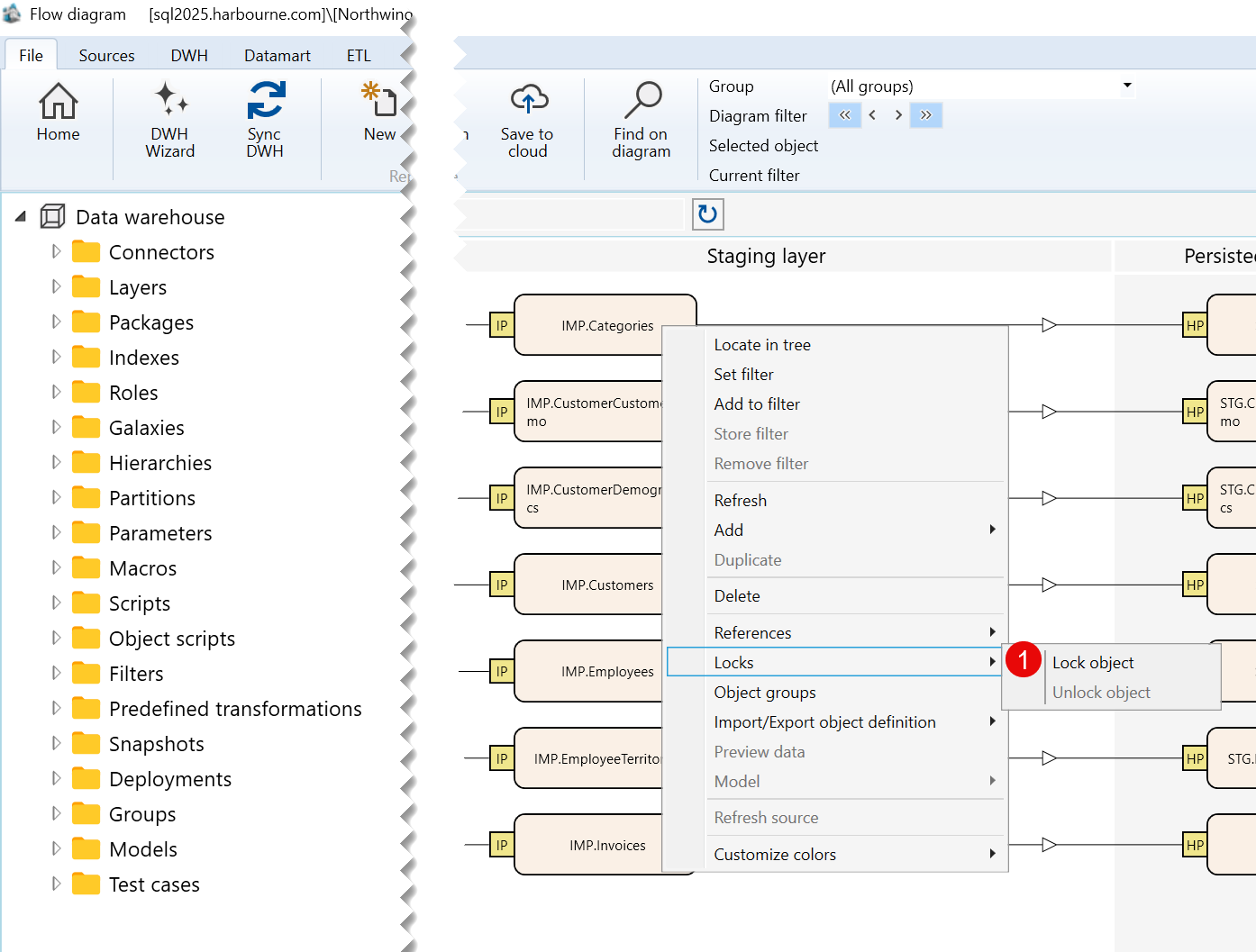Jump to last diagram filter (double right arrows)
This screenshot has width=1256, height=952.
click(x=926, y=115)
